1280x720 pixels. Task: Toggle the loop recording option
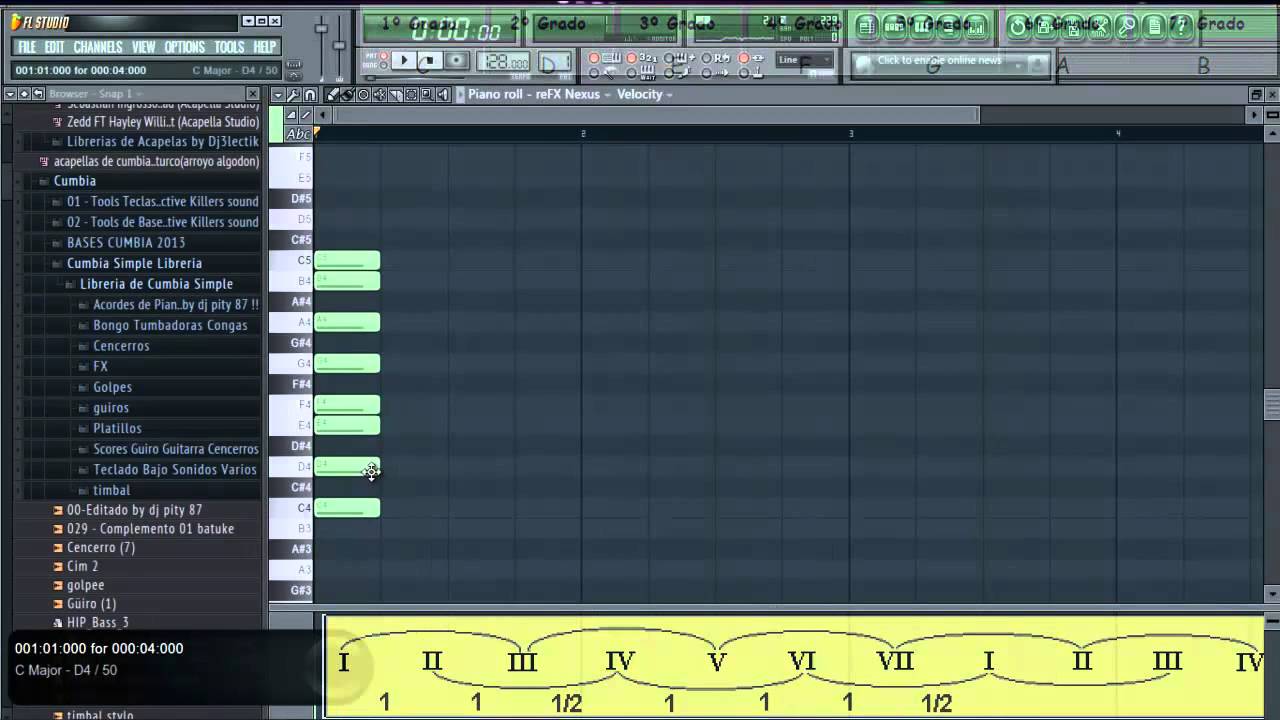pos(707,58)
